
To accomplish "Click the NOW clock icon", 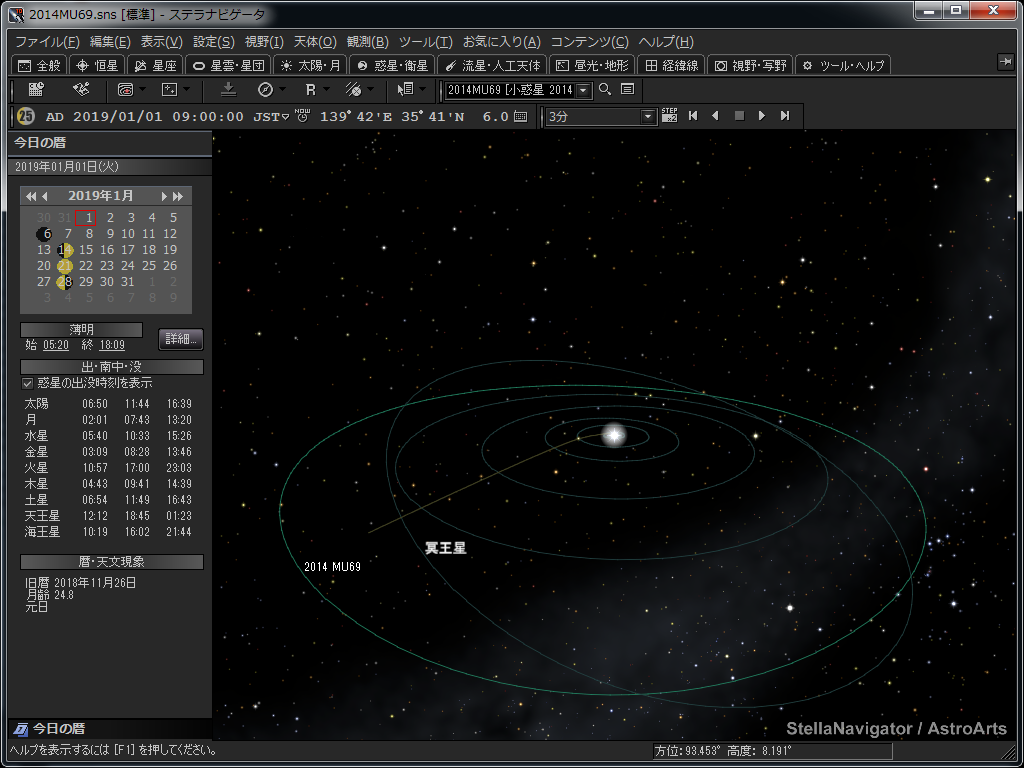I will (302, 116).
